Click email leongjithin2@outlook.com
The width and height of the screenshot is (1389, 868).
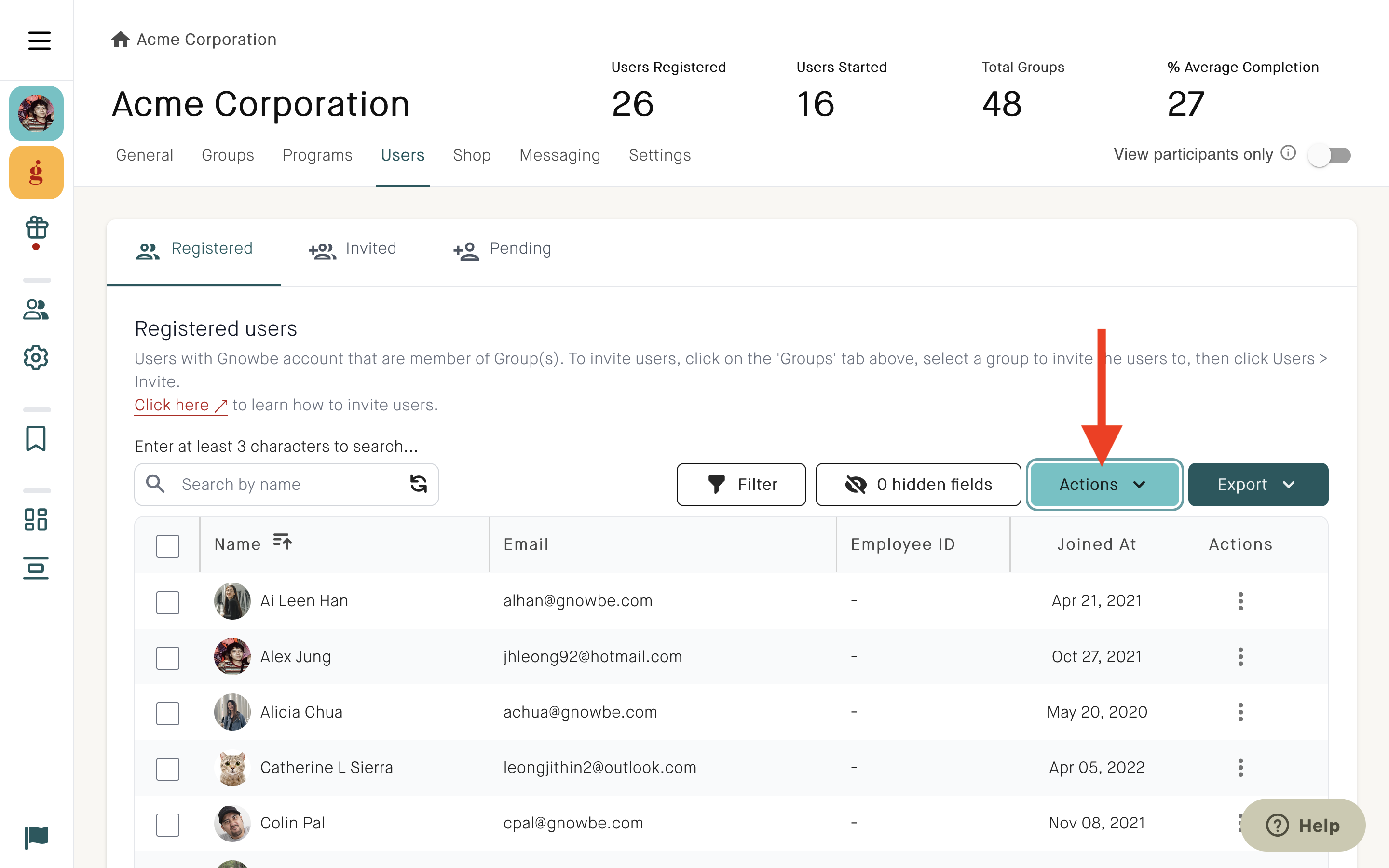600,768
